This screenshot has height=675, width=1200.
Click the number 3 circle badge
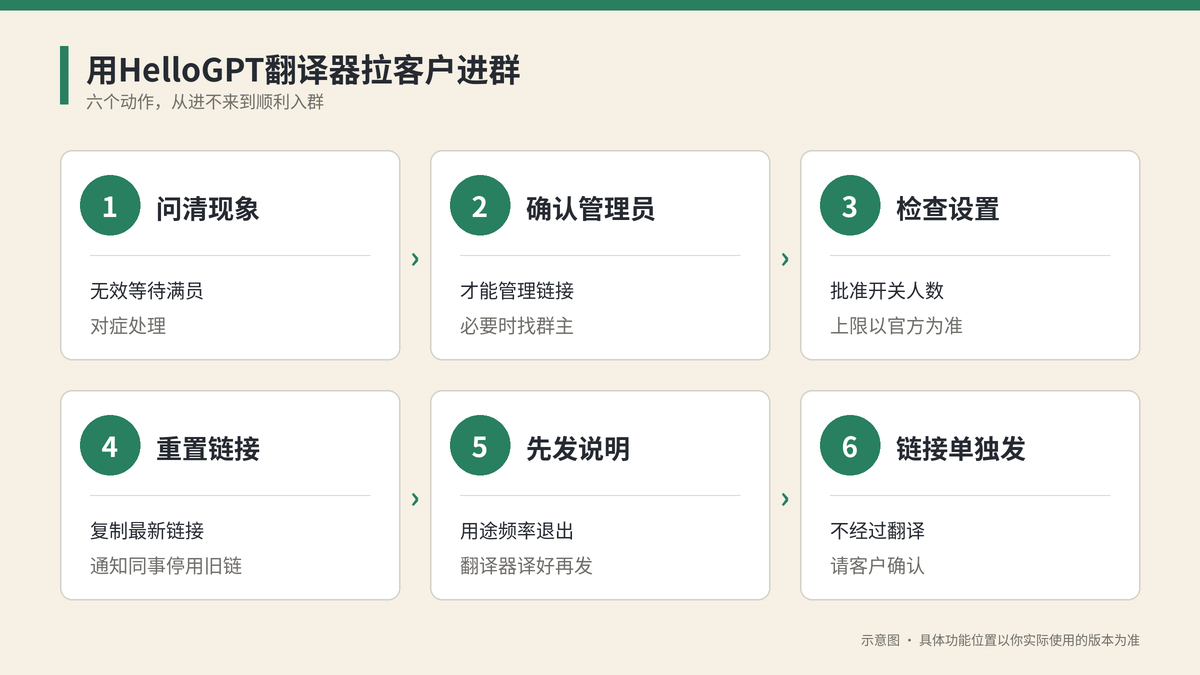coord(850,206)
